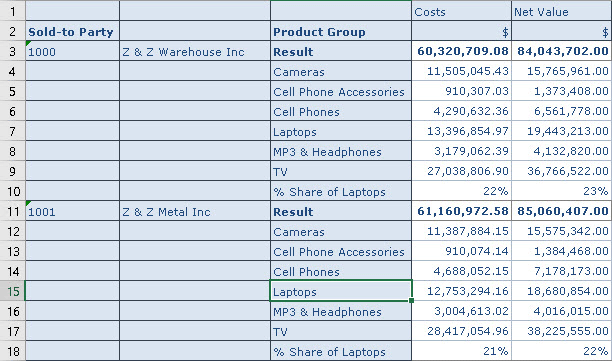Select the Net Value 85,060,407.00 cell
Viewport: 612px width, 361px height.
point(561,211)
